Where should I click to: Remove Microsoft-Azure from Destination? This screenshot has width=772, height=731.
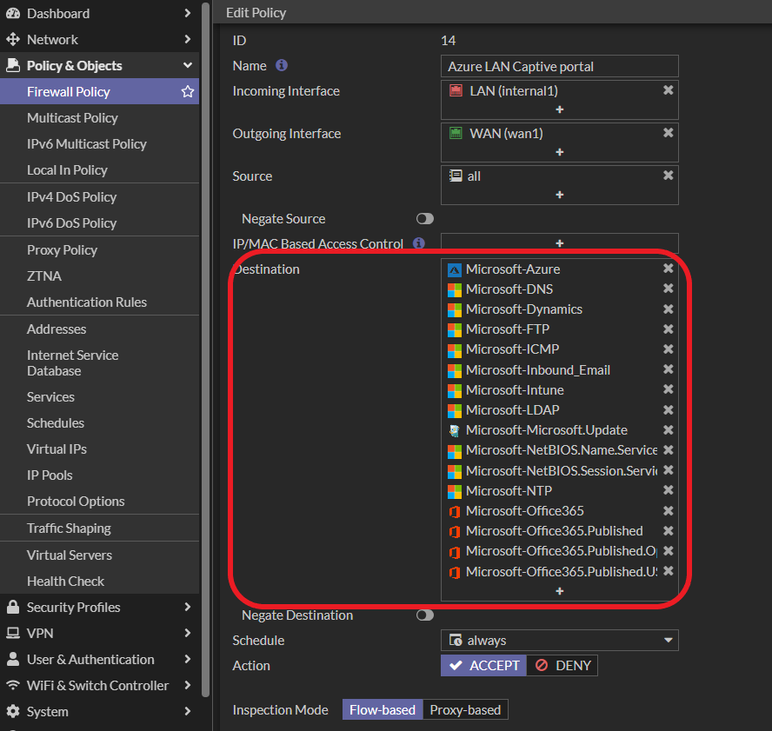668,268
